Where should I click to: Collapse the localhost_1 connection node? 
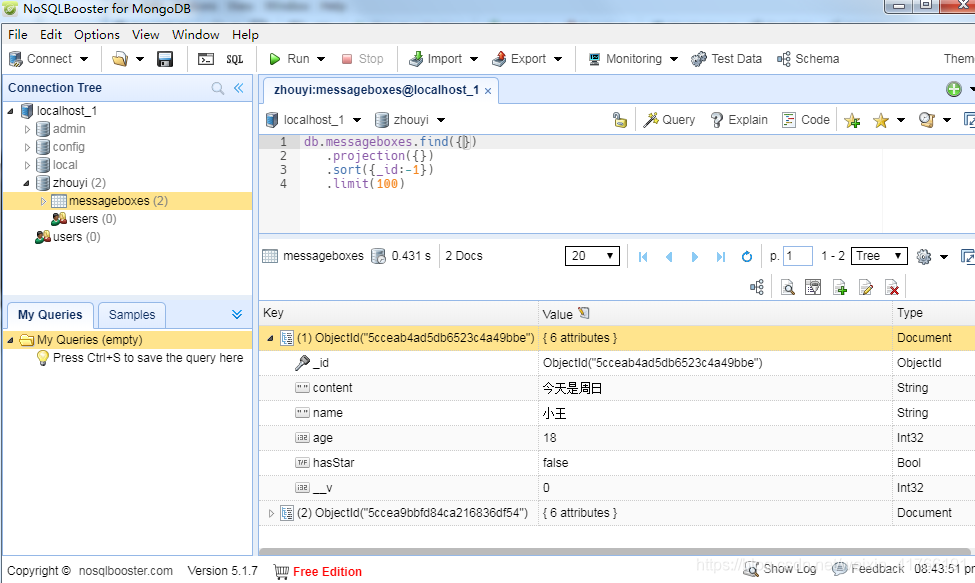click(x=11, y=111)
